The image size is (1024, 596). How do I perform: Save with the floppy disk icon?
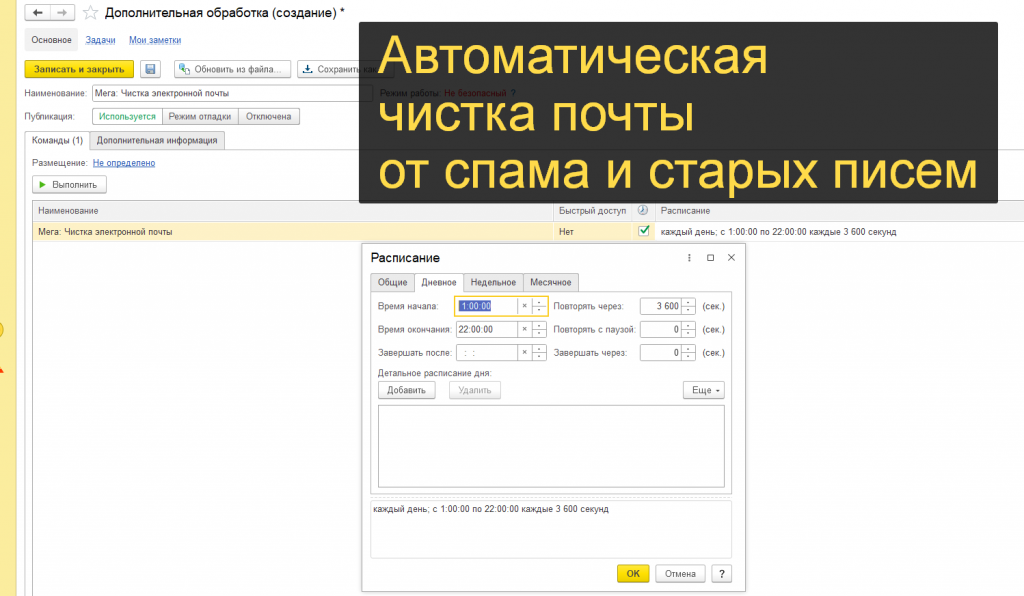pos(150,69)
